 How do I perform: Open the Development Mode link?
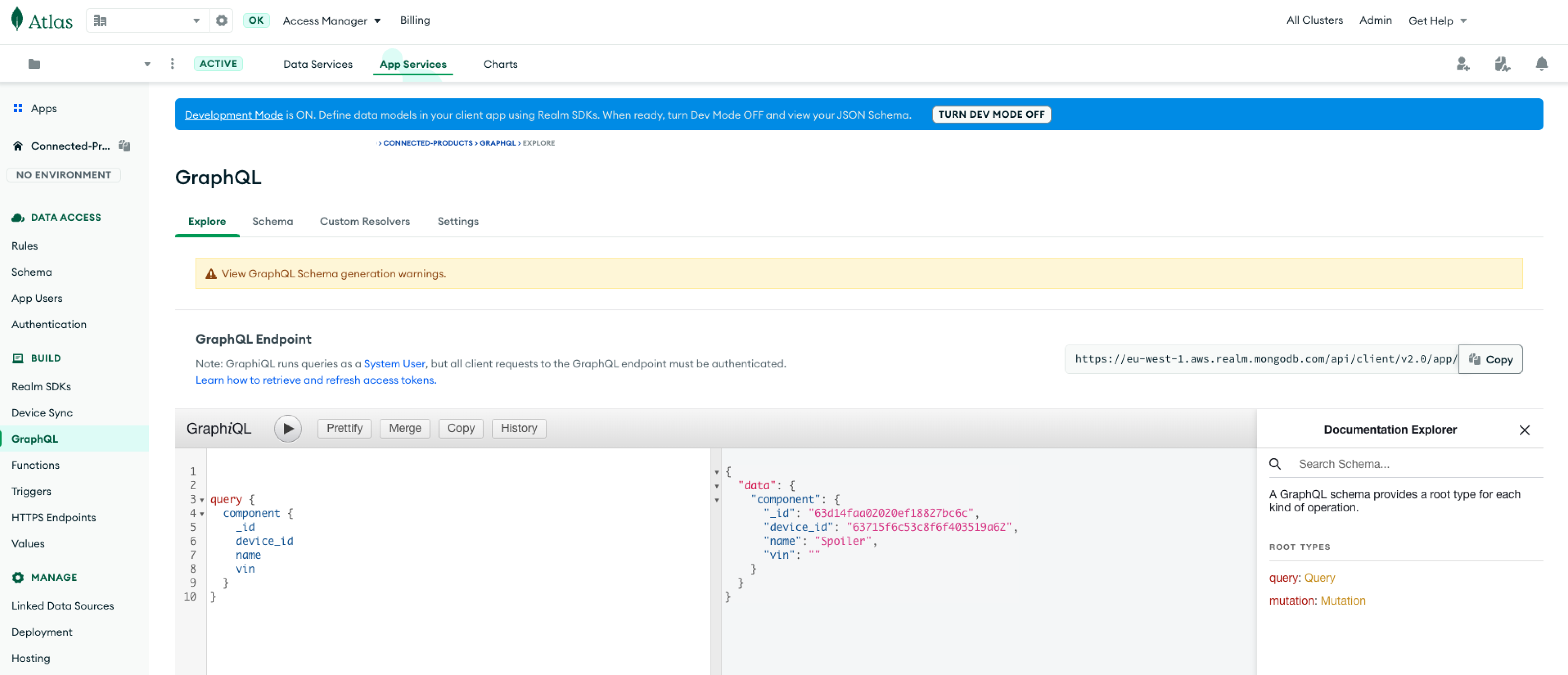tap(234, 115)
